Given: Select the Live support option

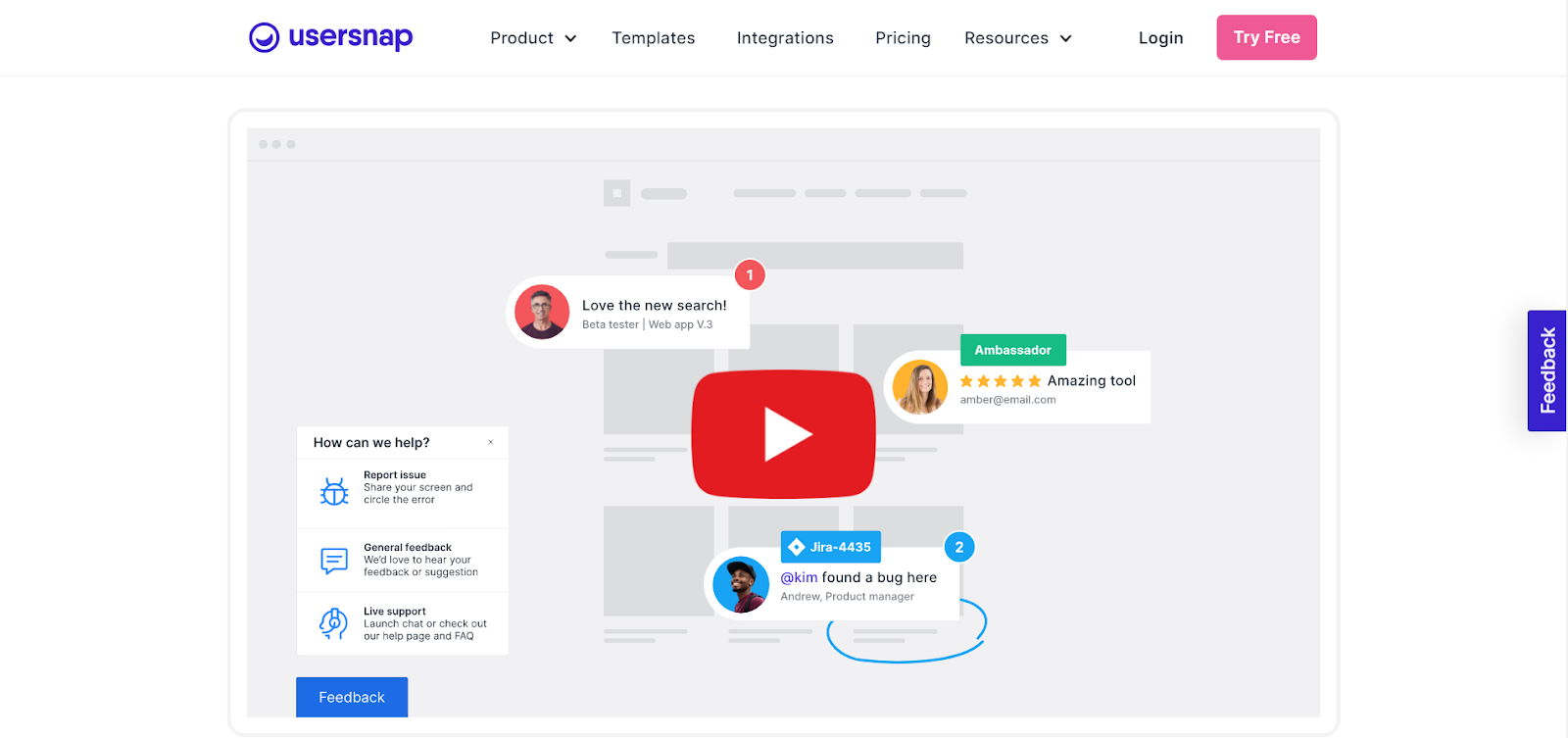Looking at the screenshot, I should tap(403, 623).
